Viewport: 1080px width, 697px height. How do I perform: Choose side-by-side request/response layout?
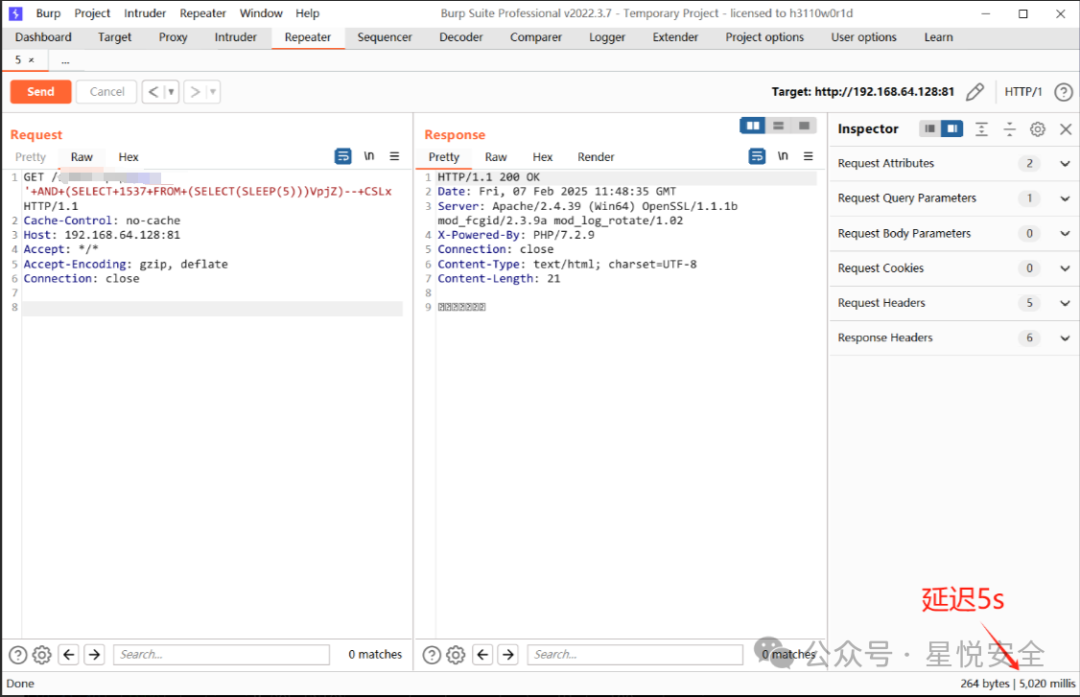click(753, 125)
